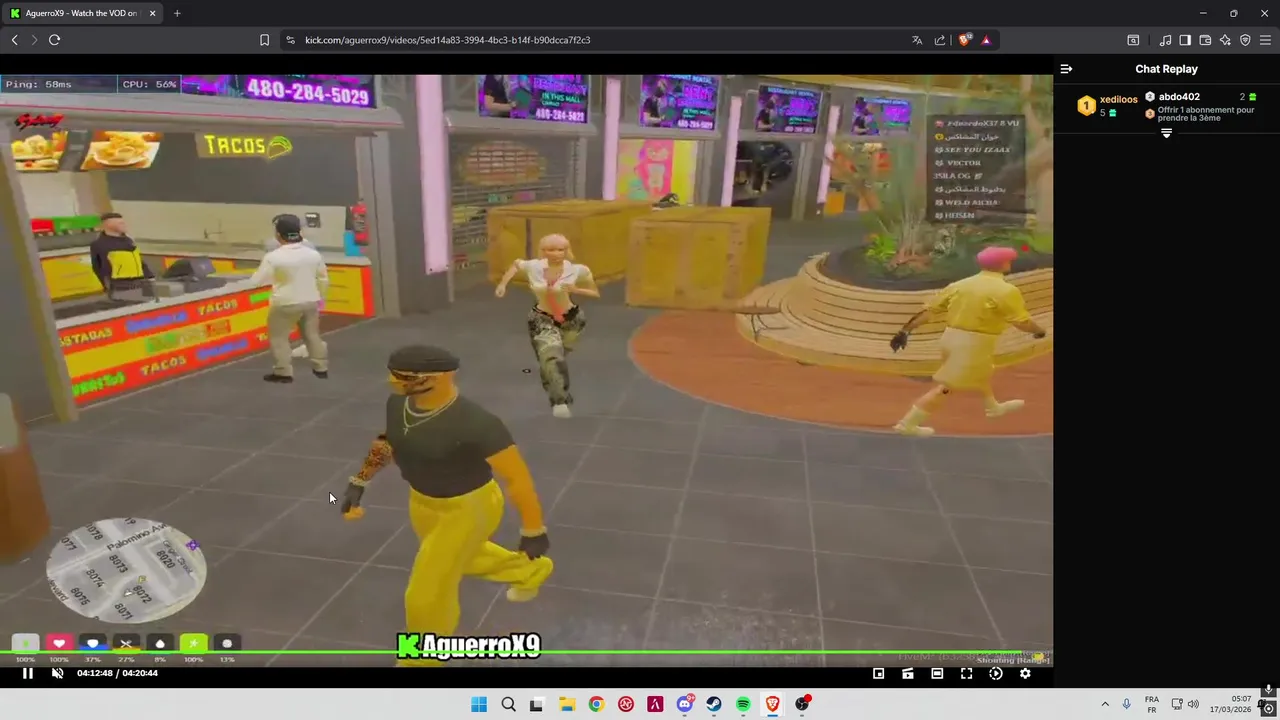Viewport: 1280px width, 720px height.
Task: Enable theater mode in the player
Action: [937, 673]
